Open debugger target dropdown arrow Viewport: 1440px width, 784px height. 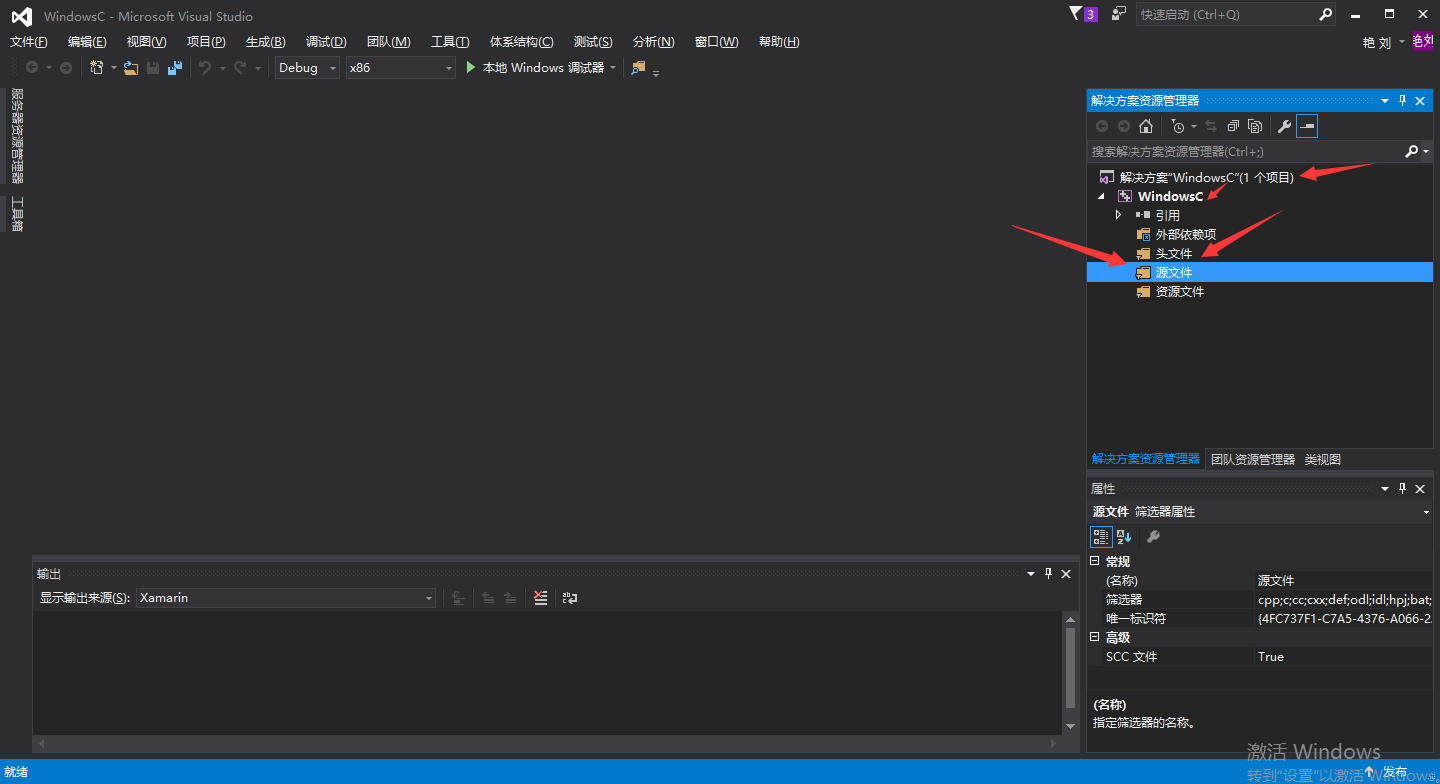[x=613, y=68]
